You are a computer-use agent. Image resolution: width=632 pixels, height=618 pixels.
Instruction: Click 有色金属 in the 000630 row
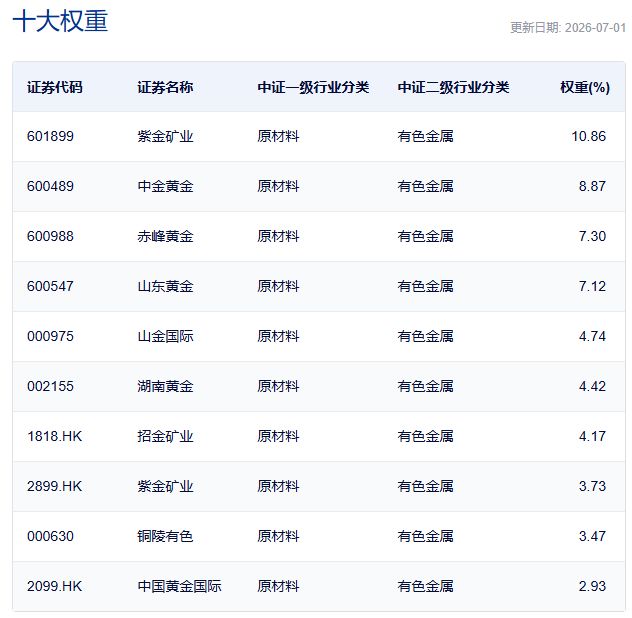(x=426, y=536)
